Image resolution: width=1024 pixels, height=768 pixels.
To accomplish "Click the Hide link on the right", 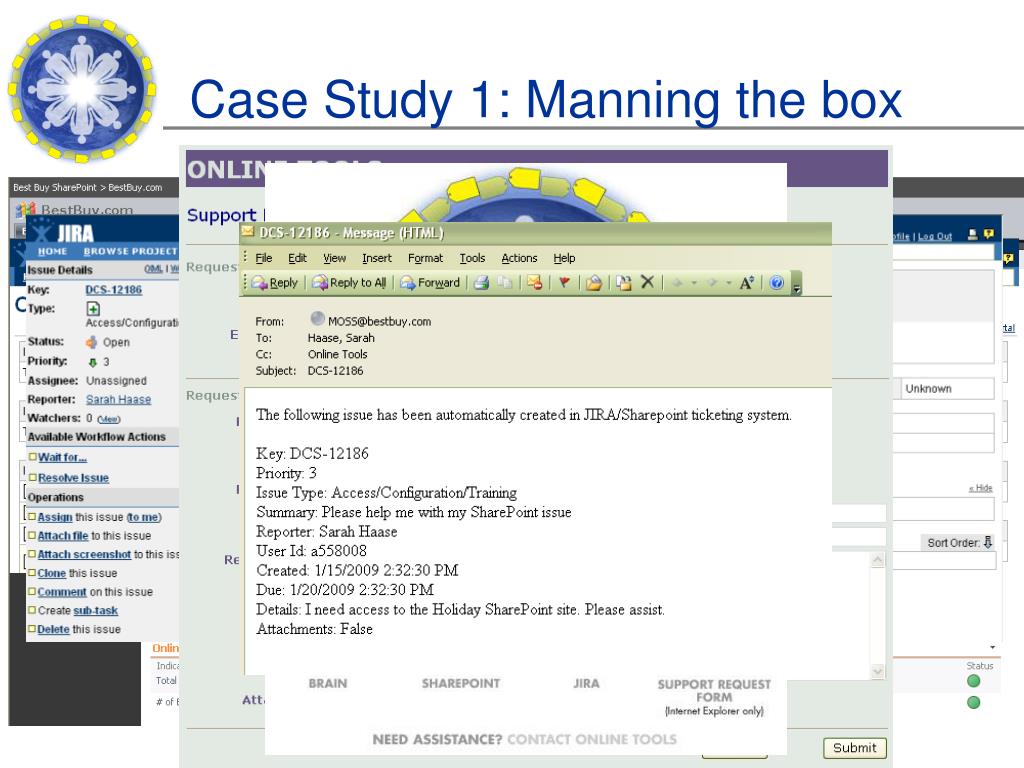I will point(980,488).
